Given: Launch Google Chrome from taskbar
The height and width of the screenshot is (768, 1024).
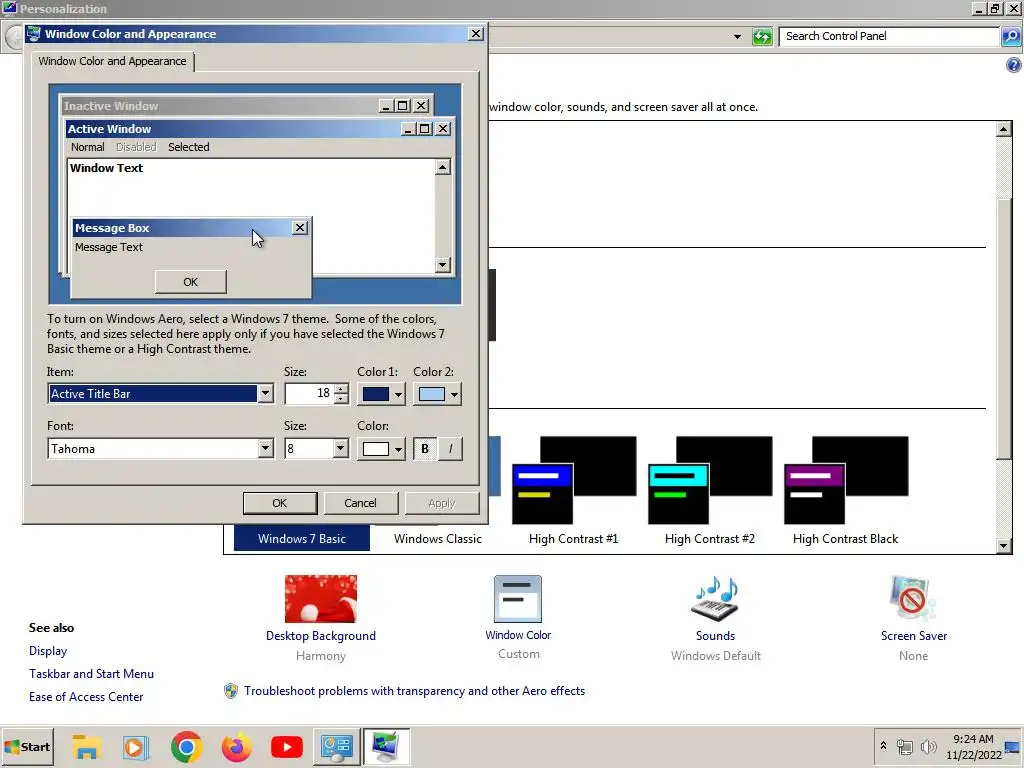Looking at the screenshot, I should pos(186,746).
